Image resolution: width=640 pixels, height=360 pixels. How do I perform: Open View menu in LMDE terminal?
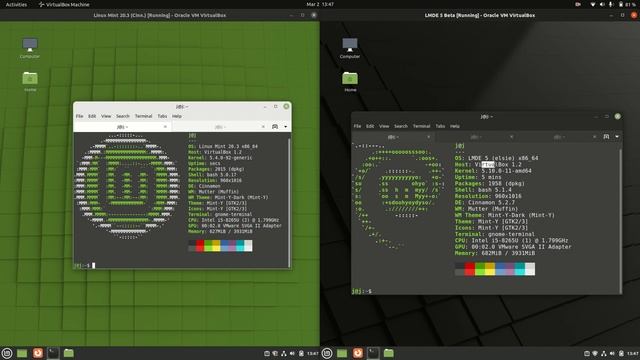[x=384, y=126]
